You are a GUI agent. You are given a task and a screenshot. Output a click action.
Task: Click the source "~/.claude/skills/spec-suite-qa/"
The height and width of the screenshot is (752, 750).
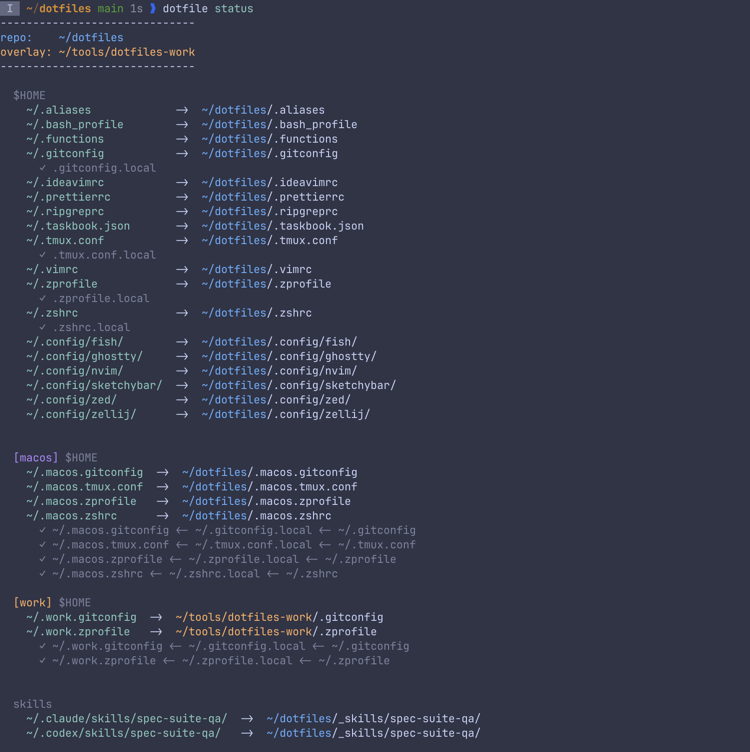[127, 718]
